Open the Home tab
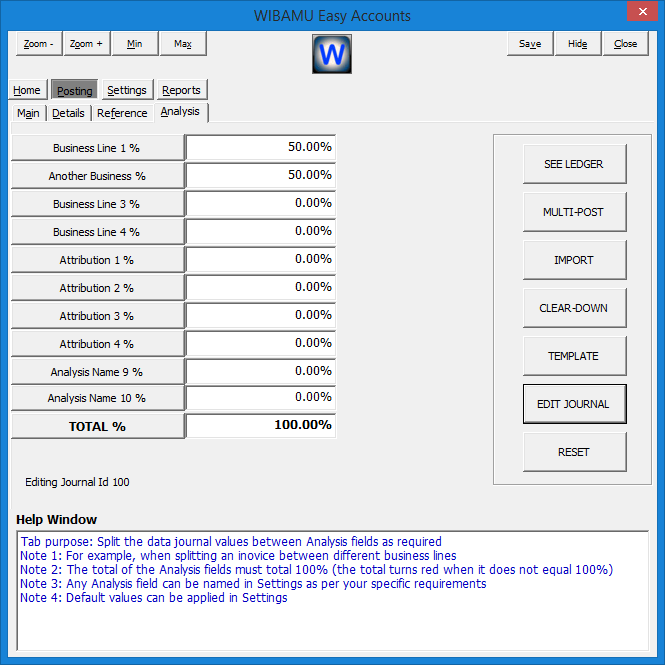This screenshot has width=665, height=665. pos(27,90)
